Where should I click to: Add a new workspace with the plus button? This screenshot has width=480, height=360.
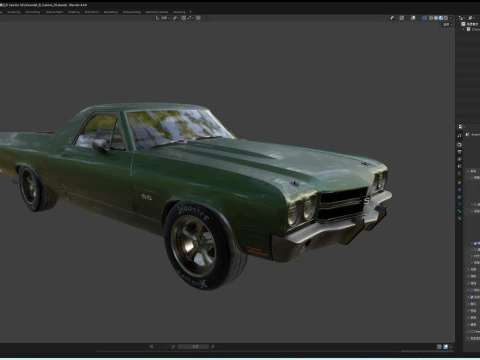point(191,12)
